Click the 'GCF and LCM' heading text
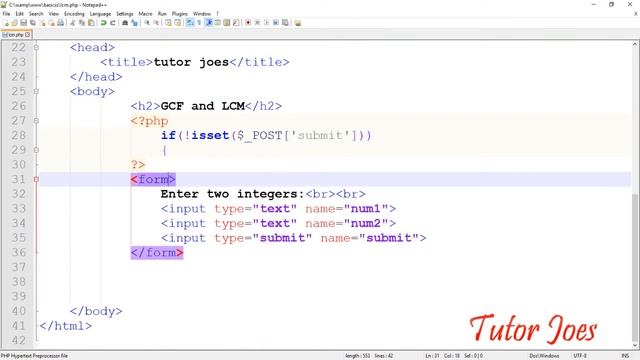The image size is (640, 360). [202, 106]
